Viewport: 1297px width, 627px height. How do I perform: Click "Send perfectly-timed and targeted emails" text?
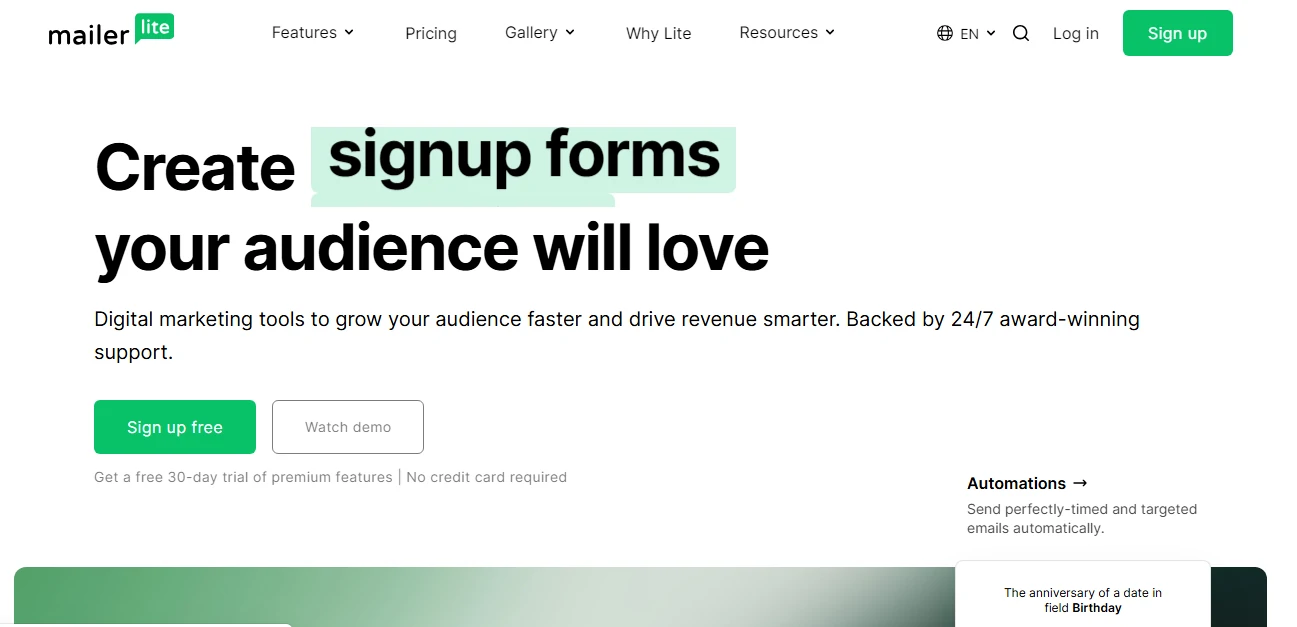[x=1082, y=518]
